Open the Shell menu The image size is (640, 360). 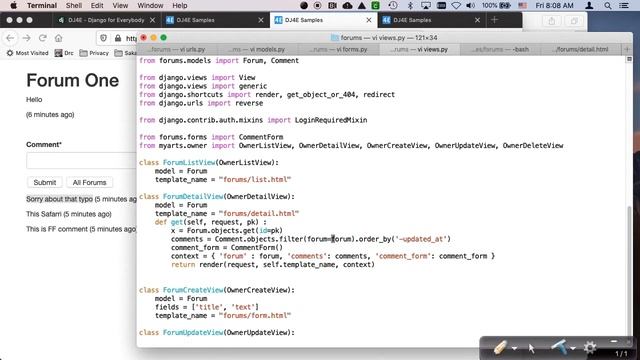click(x=74, y=6)
